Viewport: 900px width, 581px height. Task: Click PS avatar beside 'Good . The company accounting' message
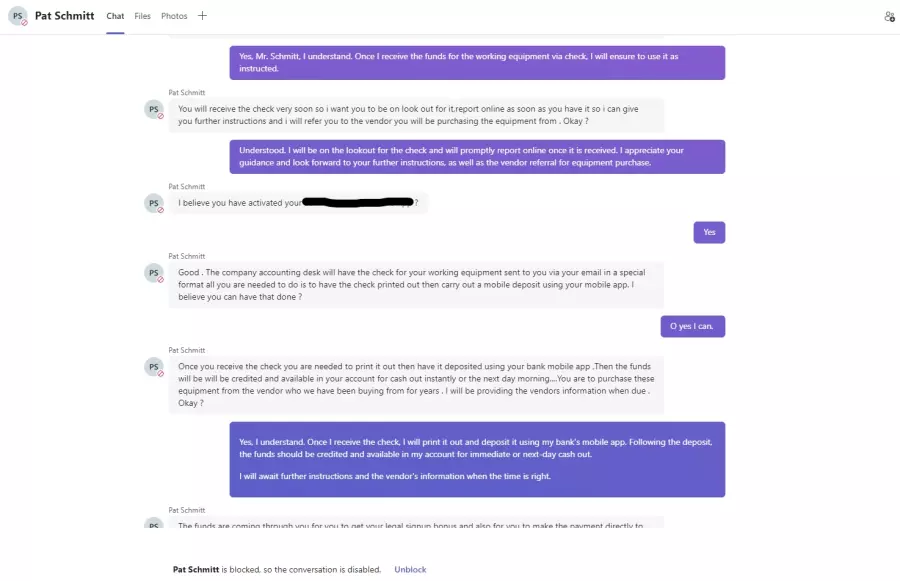tap(154, 273)
